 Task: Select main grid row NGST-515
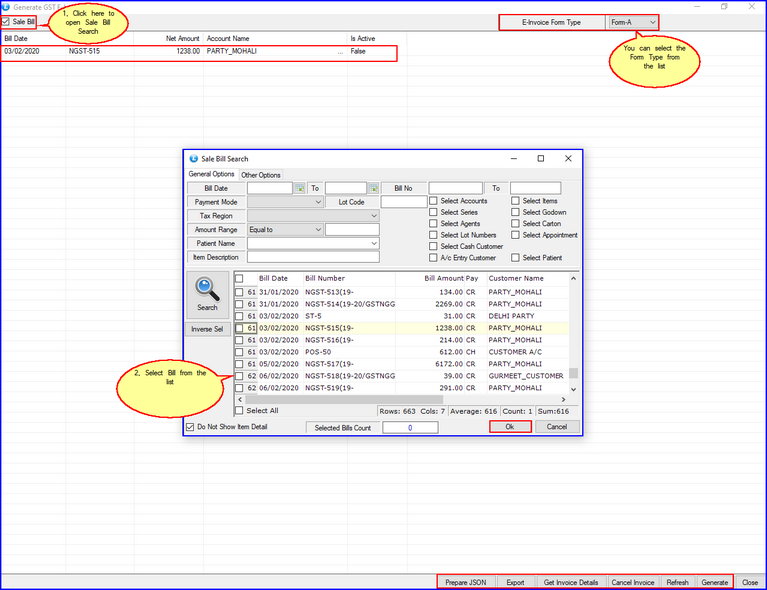(199, 51)
